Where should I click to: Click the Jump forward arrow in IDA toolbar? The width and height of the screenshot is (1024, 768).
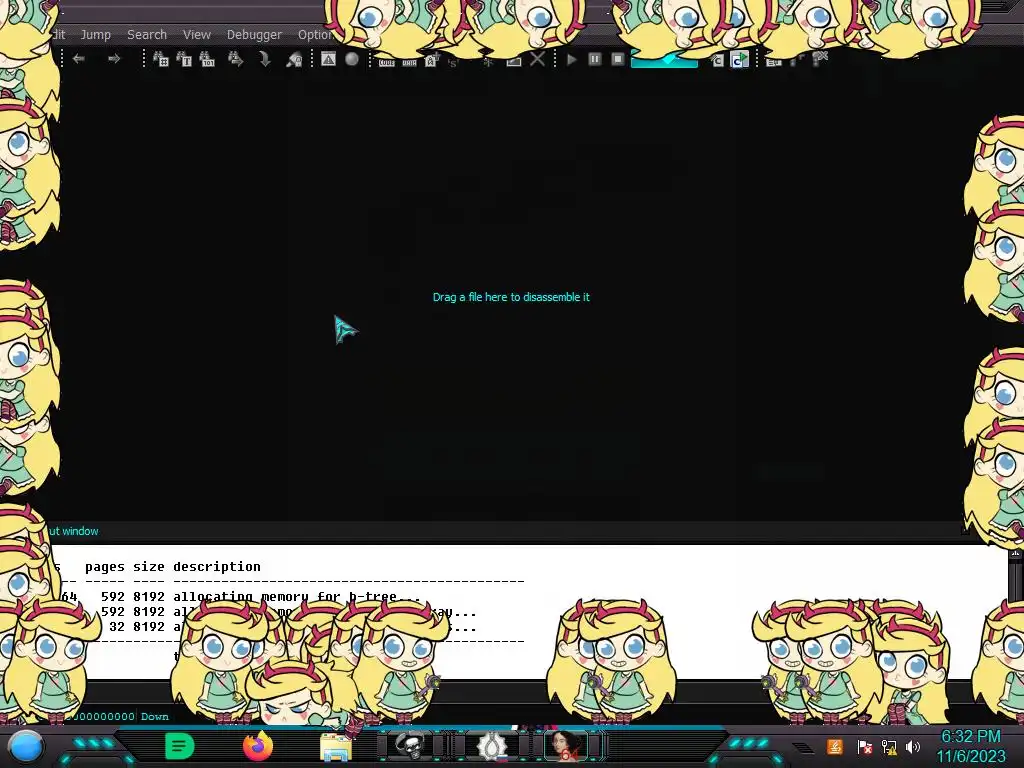coord(114,59)
